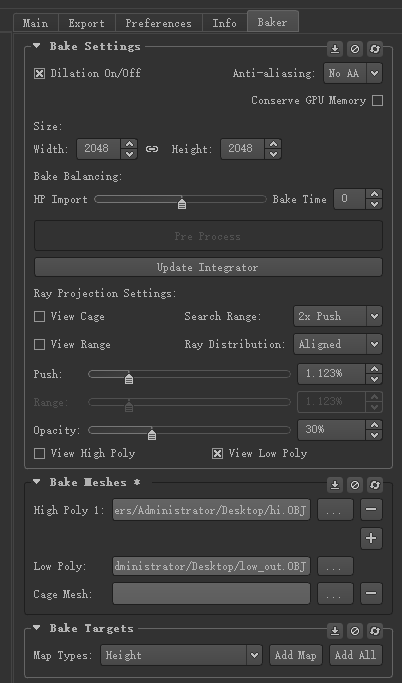Click the clear icon in Bake Settings header
402x683 pixels.
point(355,49)
